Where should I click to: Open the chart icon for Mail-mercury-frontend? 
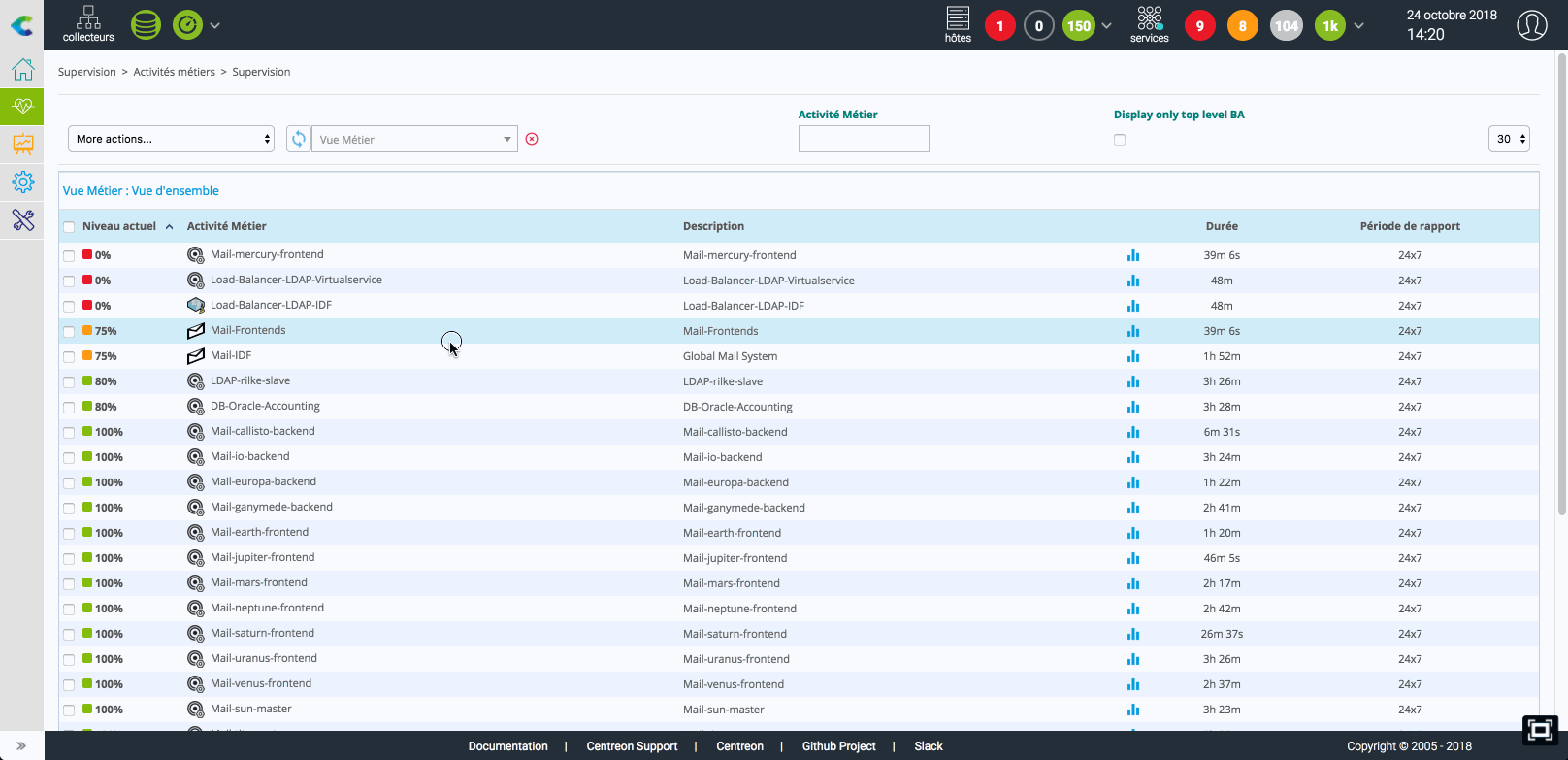(x=1132, y=255)
